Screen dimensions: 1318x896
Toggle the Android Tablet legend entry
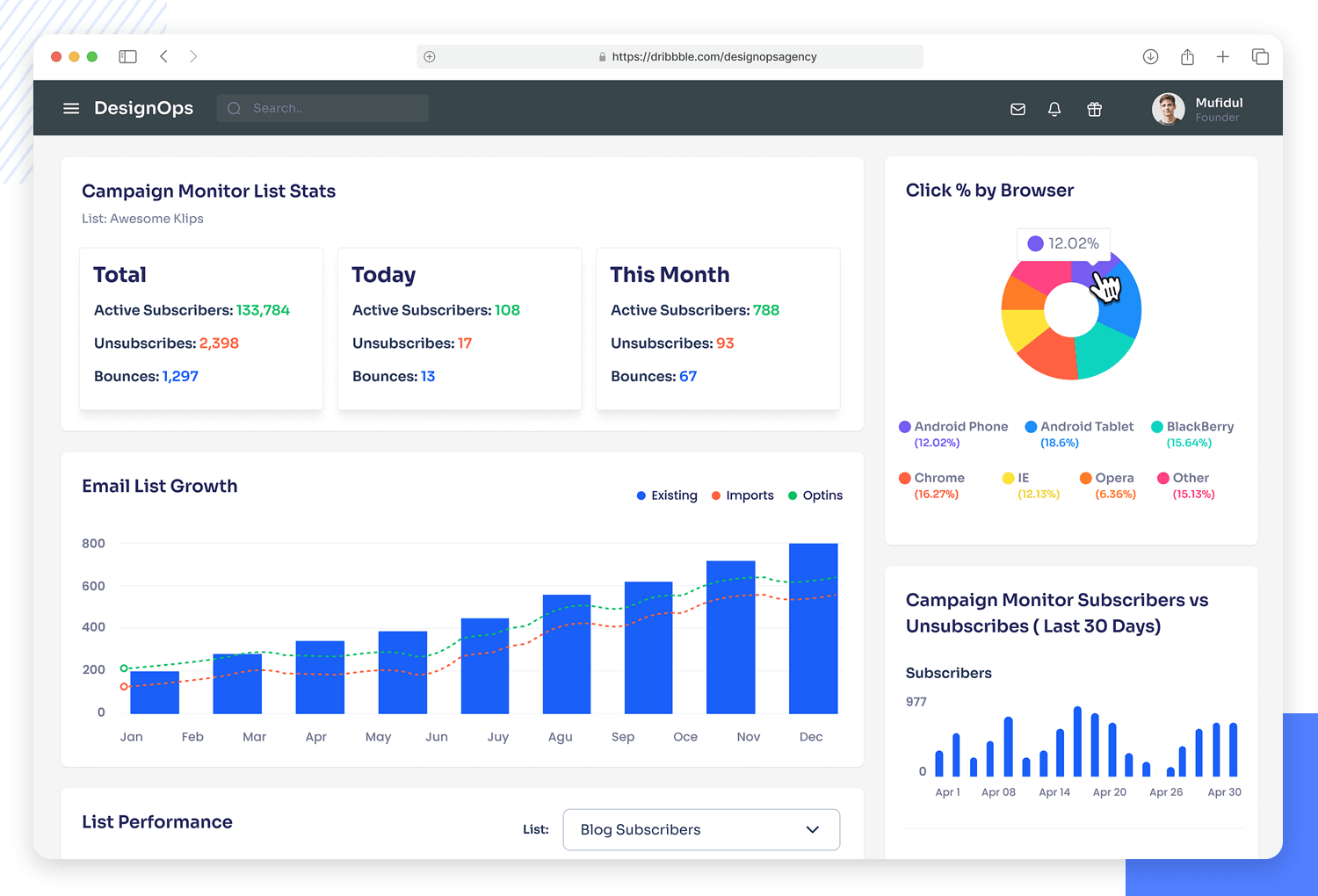pyautogui.click(x=1079, y=434)
